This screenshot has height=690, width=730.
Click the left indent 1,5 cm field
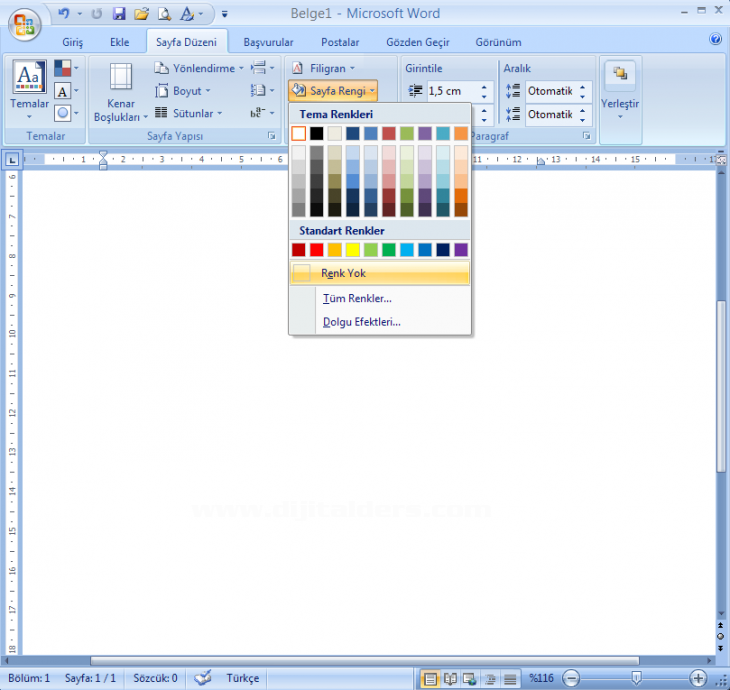click(x=451, y=91)
